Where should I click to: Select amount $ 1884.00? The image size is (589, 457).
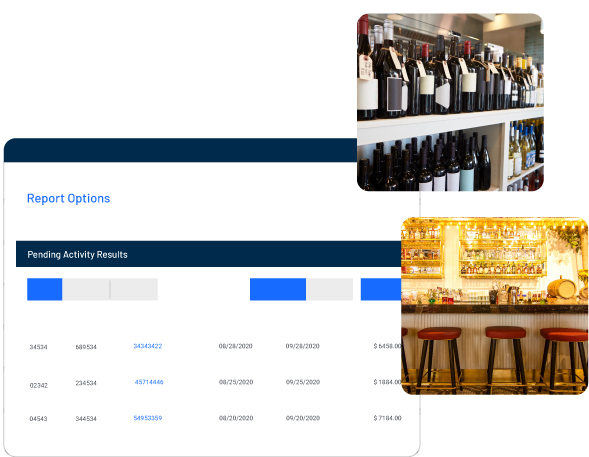[387, 382]
